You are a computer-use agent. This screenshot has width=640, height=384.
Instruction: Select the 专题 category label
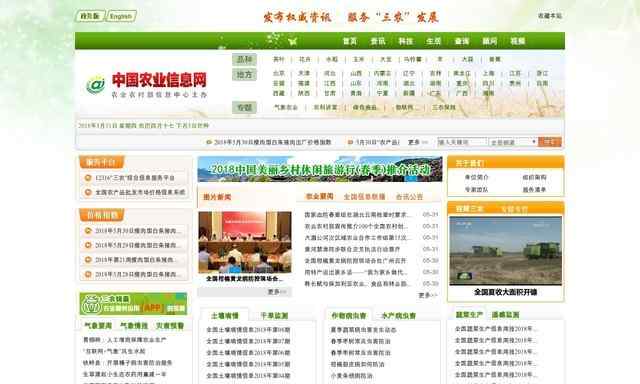pyautogui.click(x=244, y=108)
